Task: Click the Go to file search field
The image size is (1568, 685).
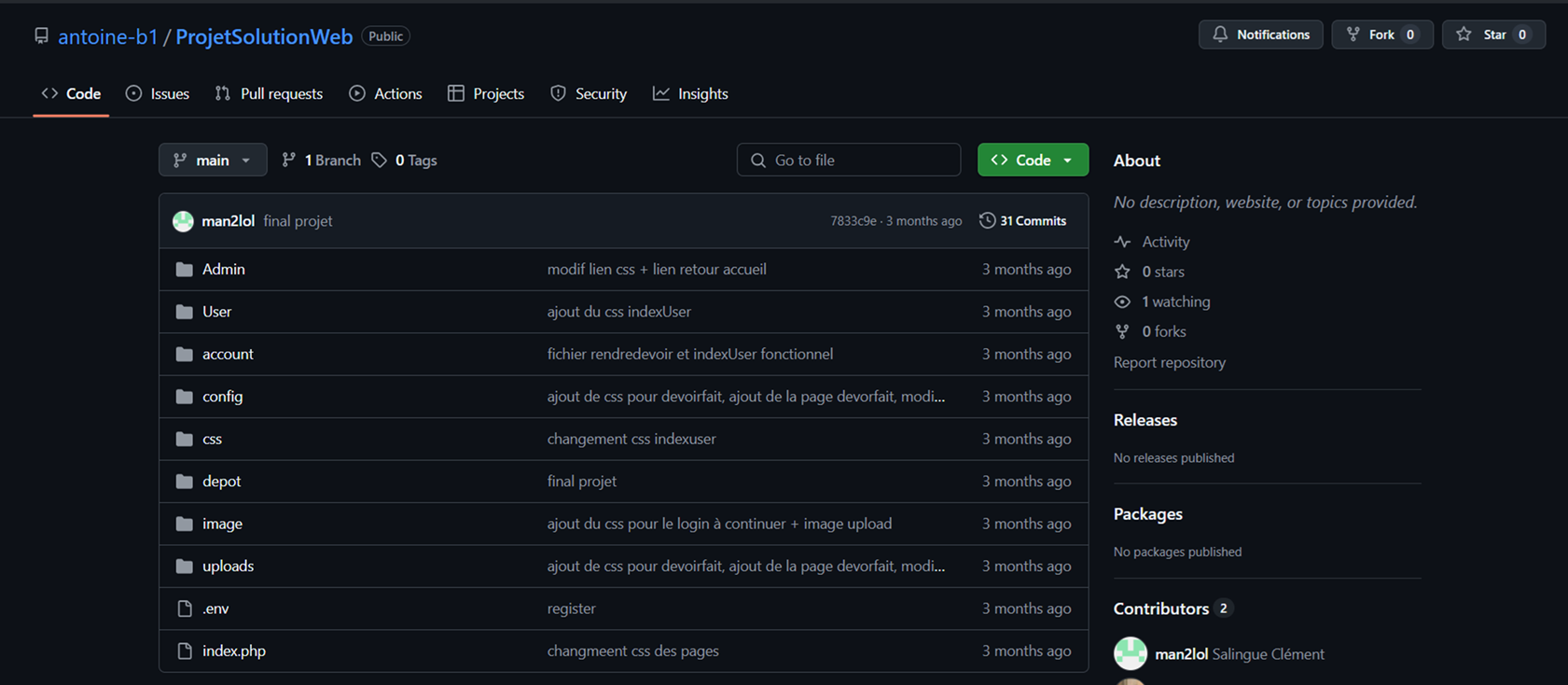Action: [849, 160]
